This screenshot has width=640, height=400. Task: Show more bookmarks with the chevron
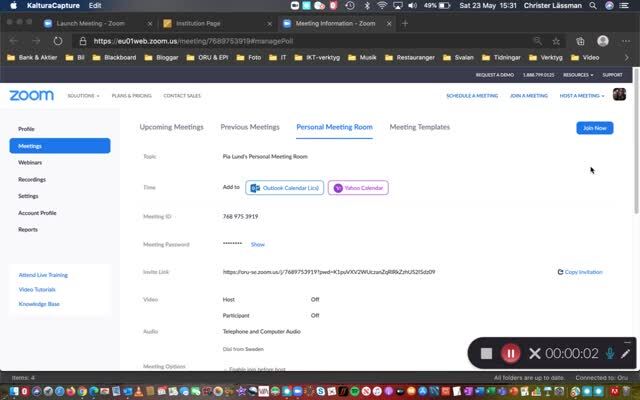627,58
